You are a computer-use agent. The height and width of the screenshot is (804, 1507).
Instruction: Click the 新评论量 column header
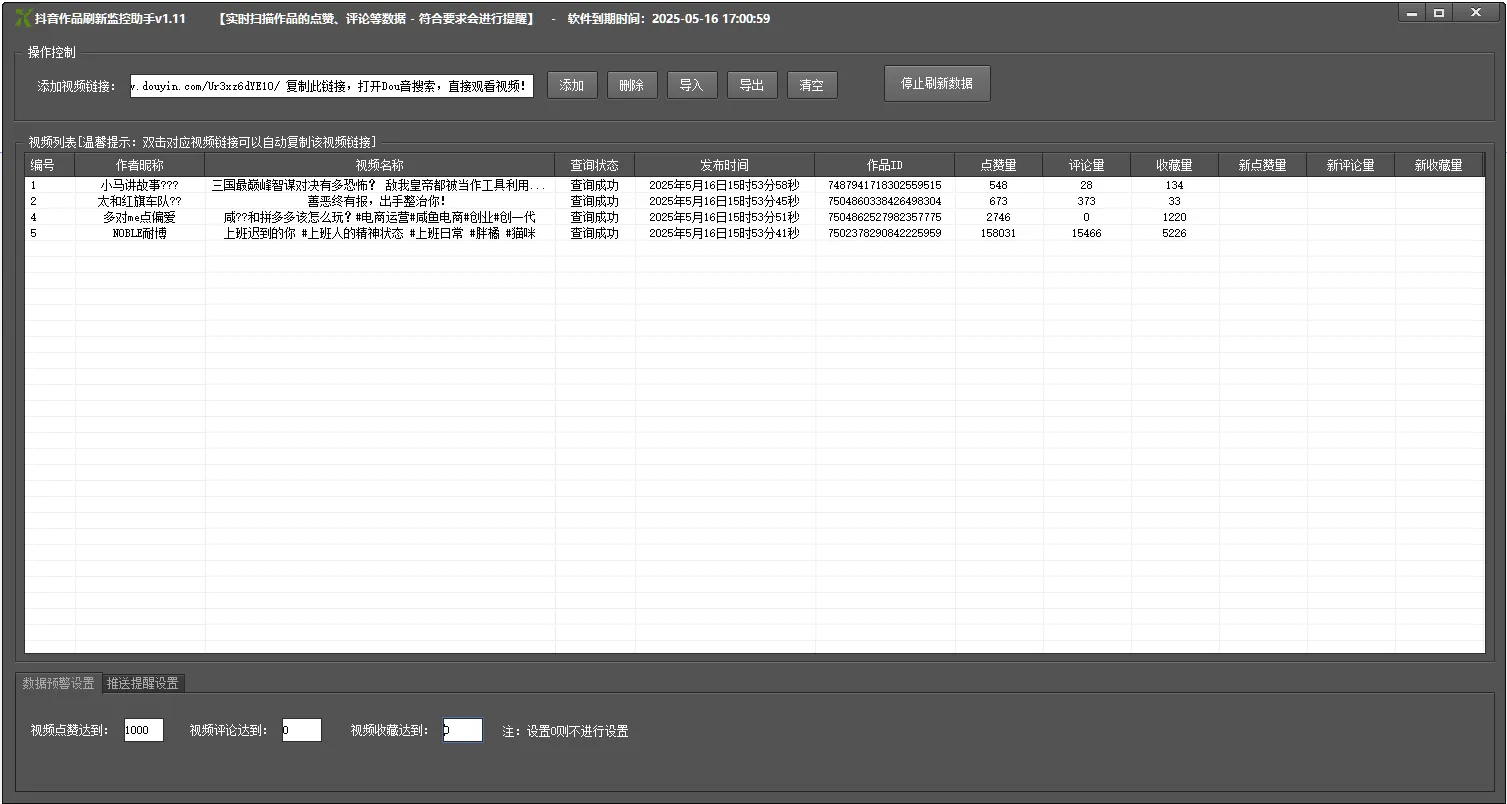pos(1350,165)
